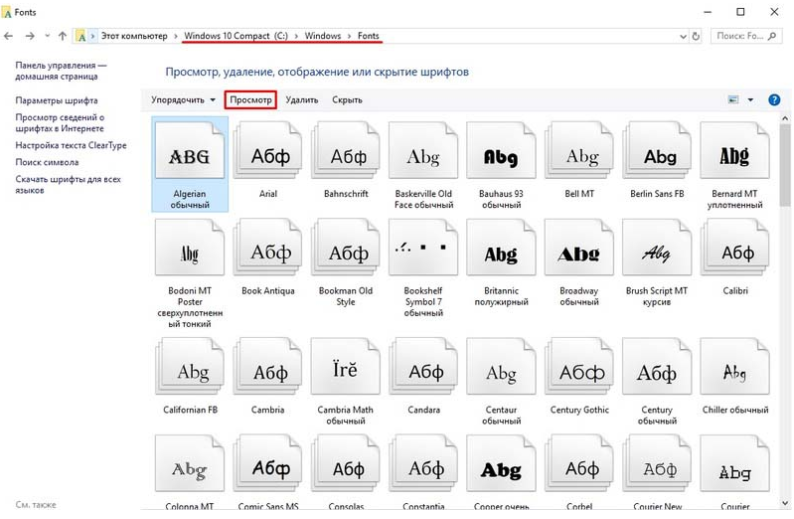The height and width of the screenshot is (519, 794).
Task: Select the Courier New font icon
Action: [x=657, y=463]
